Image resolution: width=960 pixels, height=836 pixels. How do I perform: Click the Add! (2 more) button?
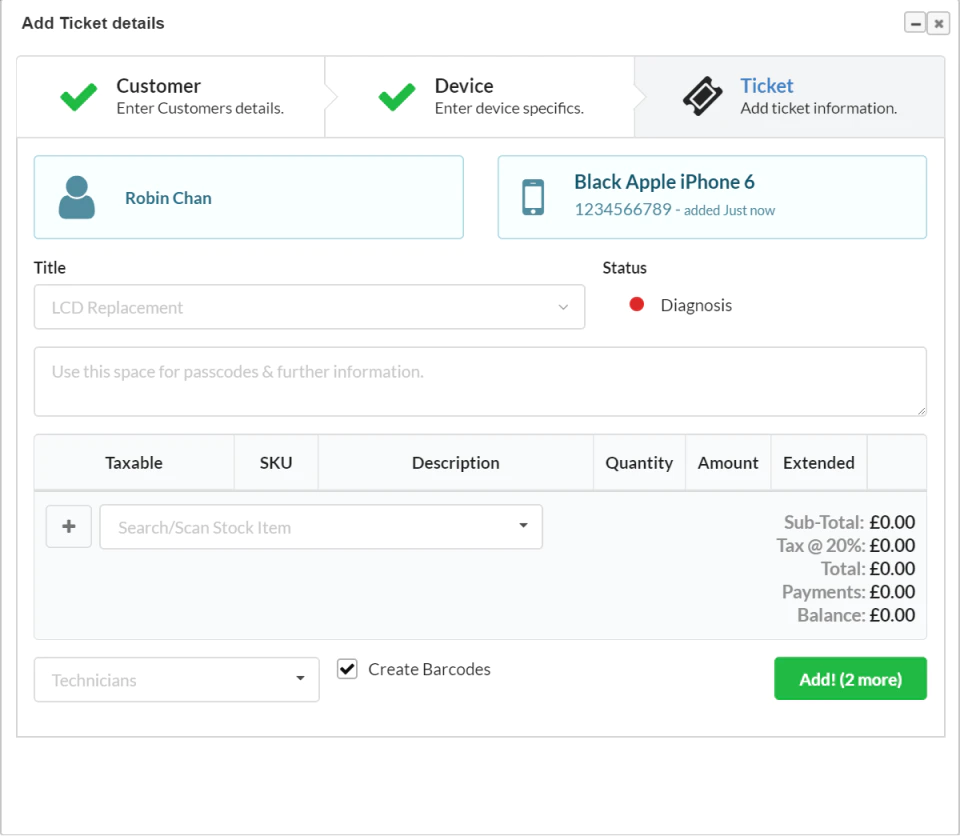click(850, 679)
